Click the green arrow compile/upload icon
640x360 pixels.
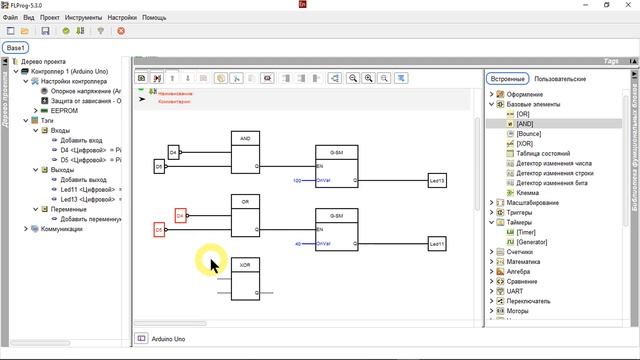pyautogui.click(x=80, y=31)
